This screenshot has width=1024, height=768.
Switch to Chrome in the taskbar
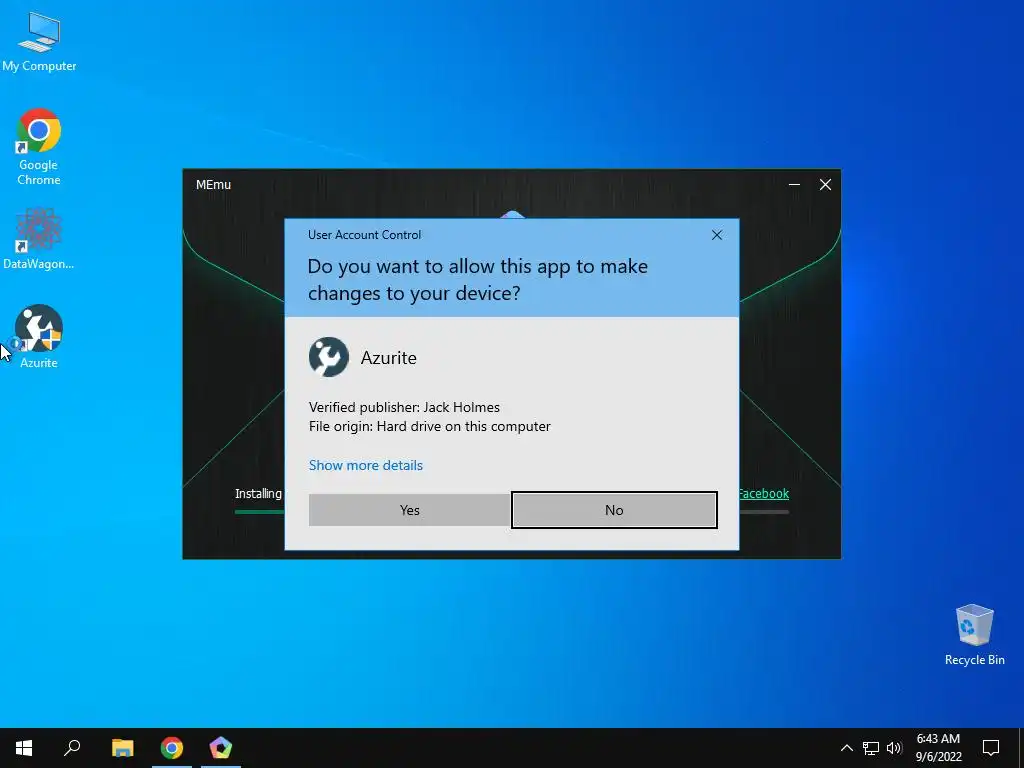172,748
